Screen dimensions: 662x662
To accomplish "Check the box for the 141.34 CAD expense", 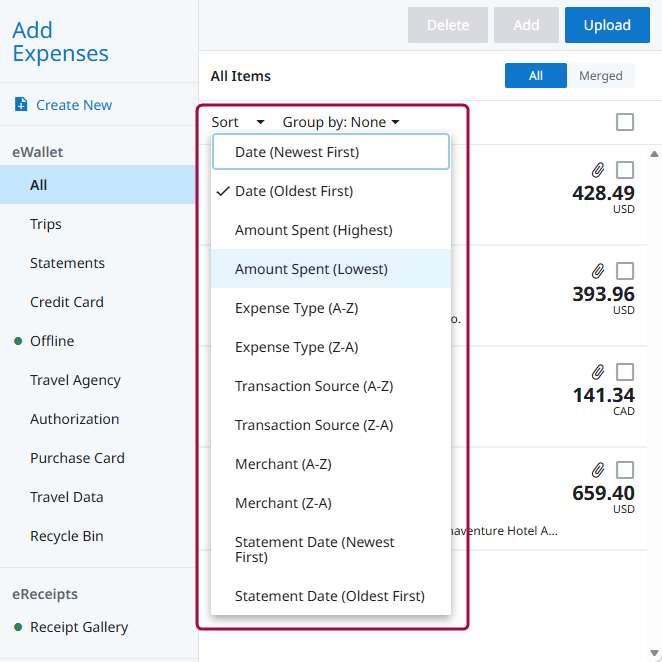I will [625, 372].
